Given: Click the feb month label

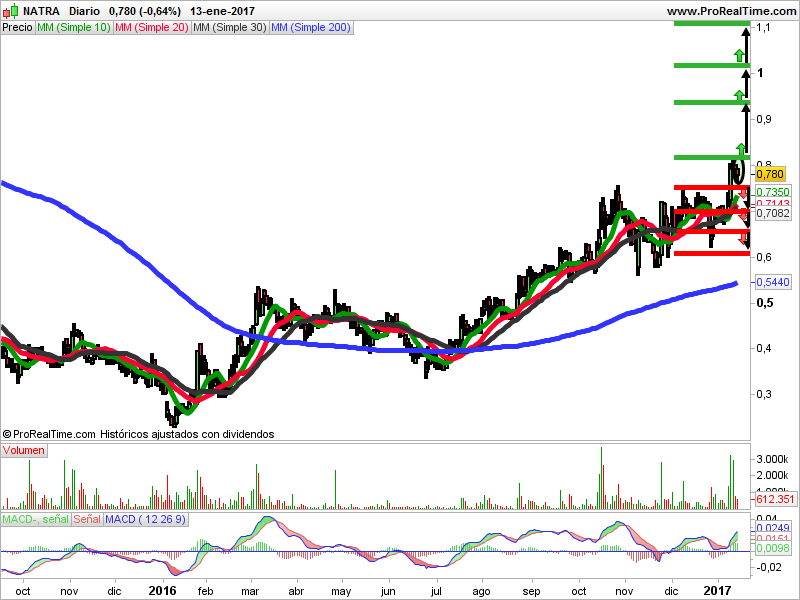Looking at the screenshot, I should click(205, 591).
